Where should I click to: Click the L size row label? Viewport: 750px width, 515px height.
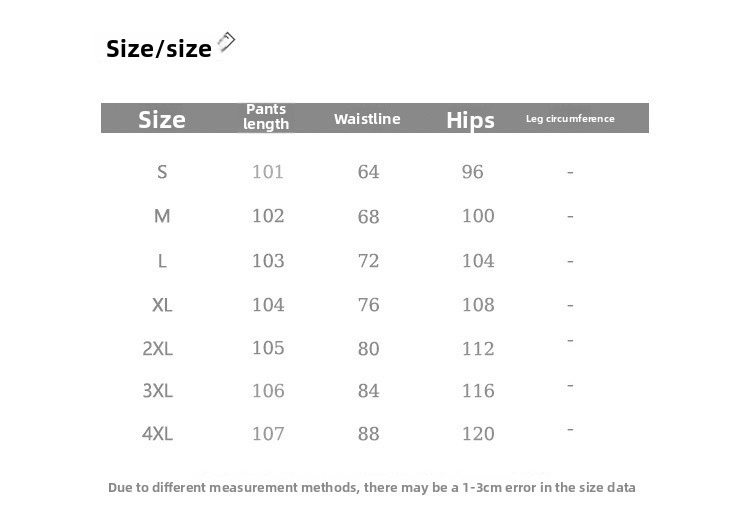[x=162, y=261]
